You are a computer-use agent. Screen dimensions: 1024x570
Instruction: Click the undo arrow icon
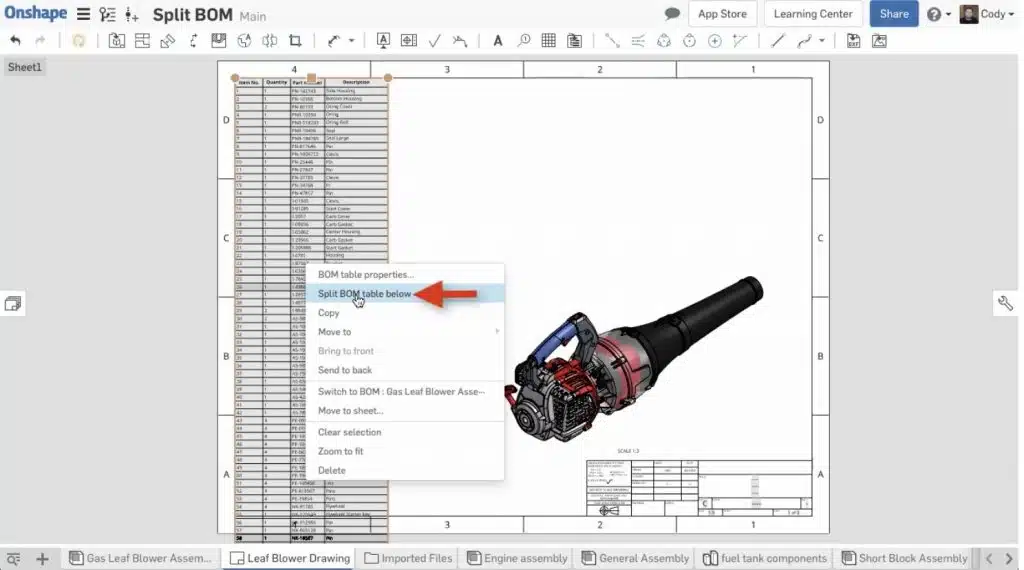pos(15,40)
